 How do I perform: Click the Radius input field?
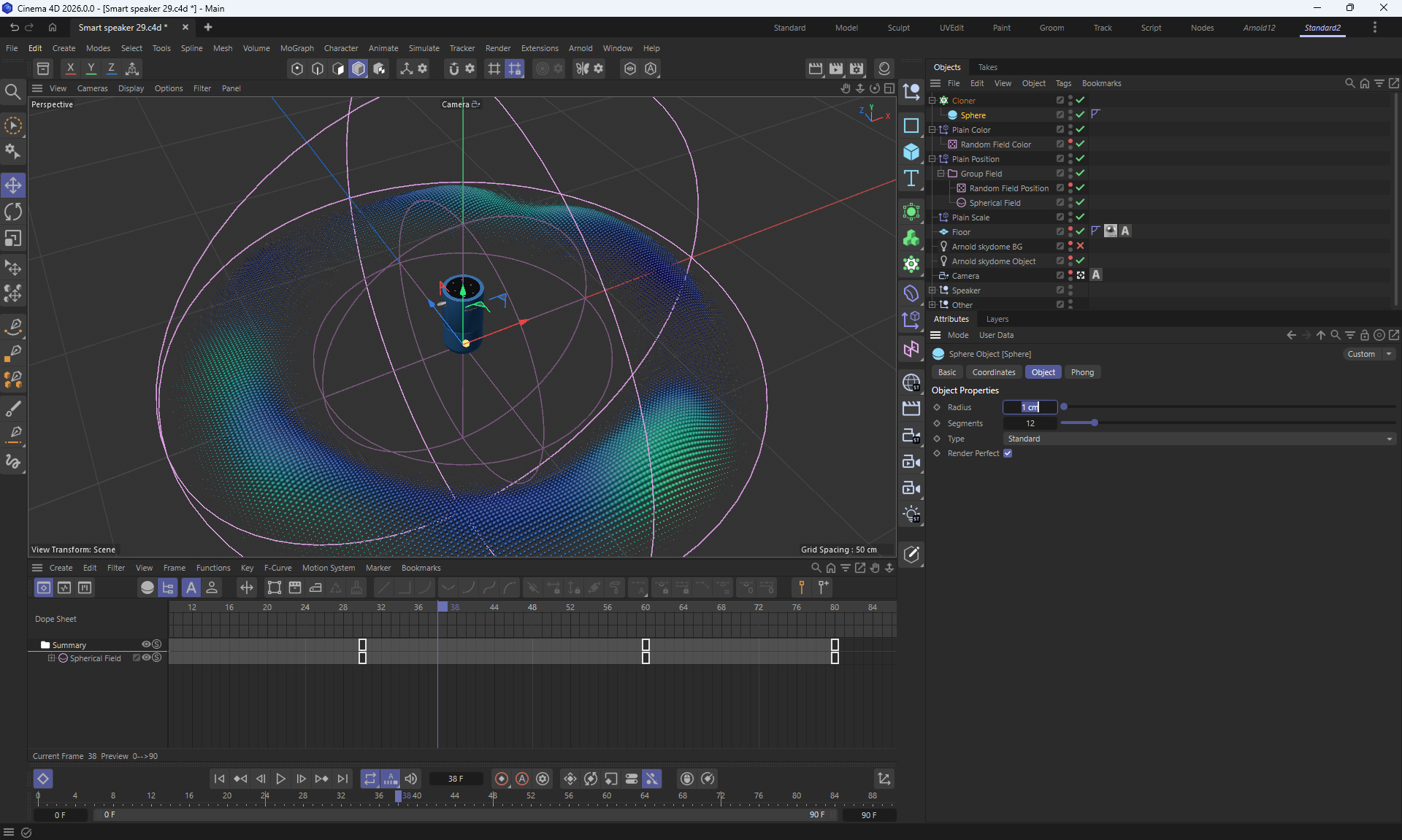point(1030,407)
